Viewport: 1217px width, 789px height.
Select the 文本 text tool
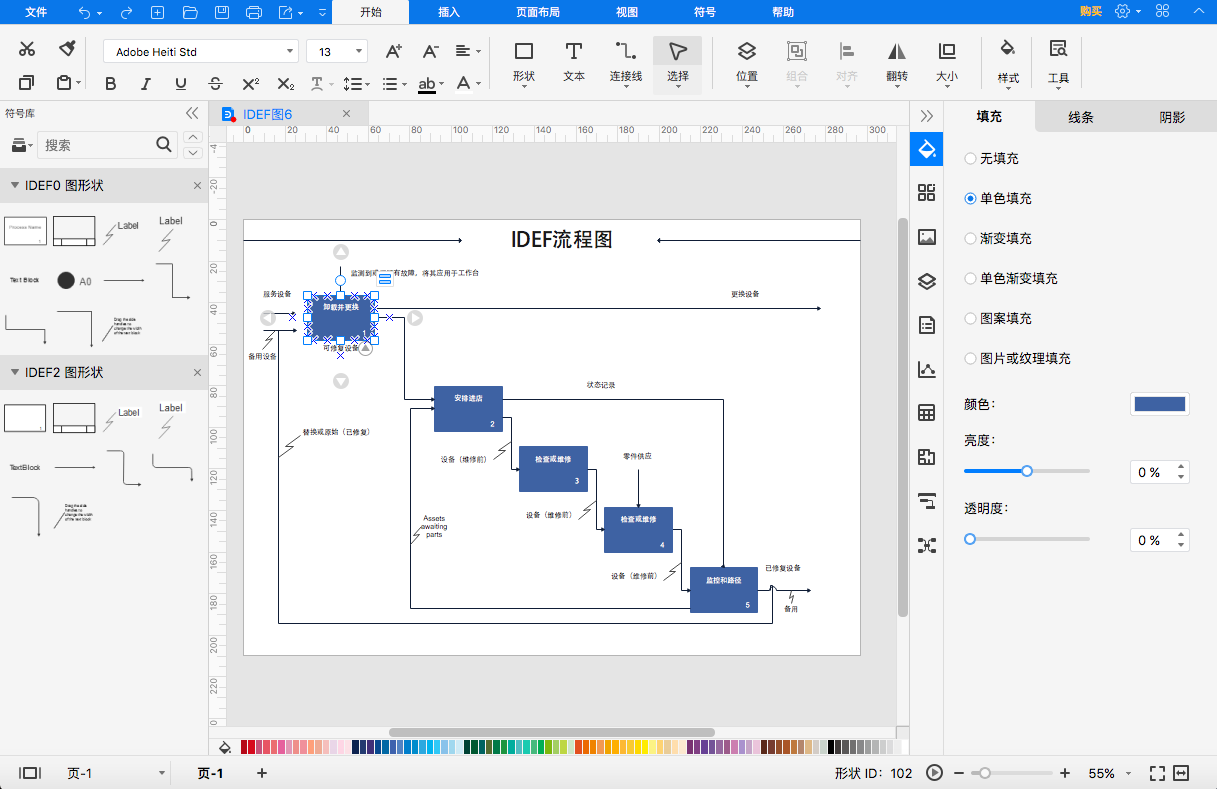pyautogui.click(x=574, y=63)
